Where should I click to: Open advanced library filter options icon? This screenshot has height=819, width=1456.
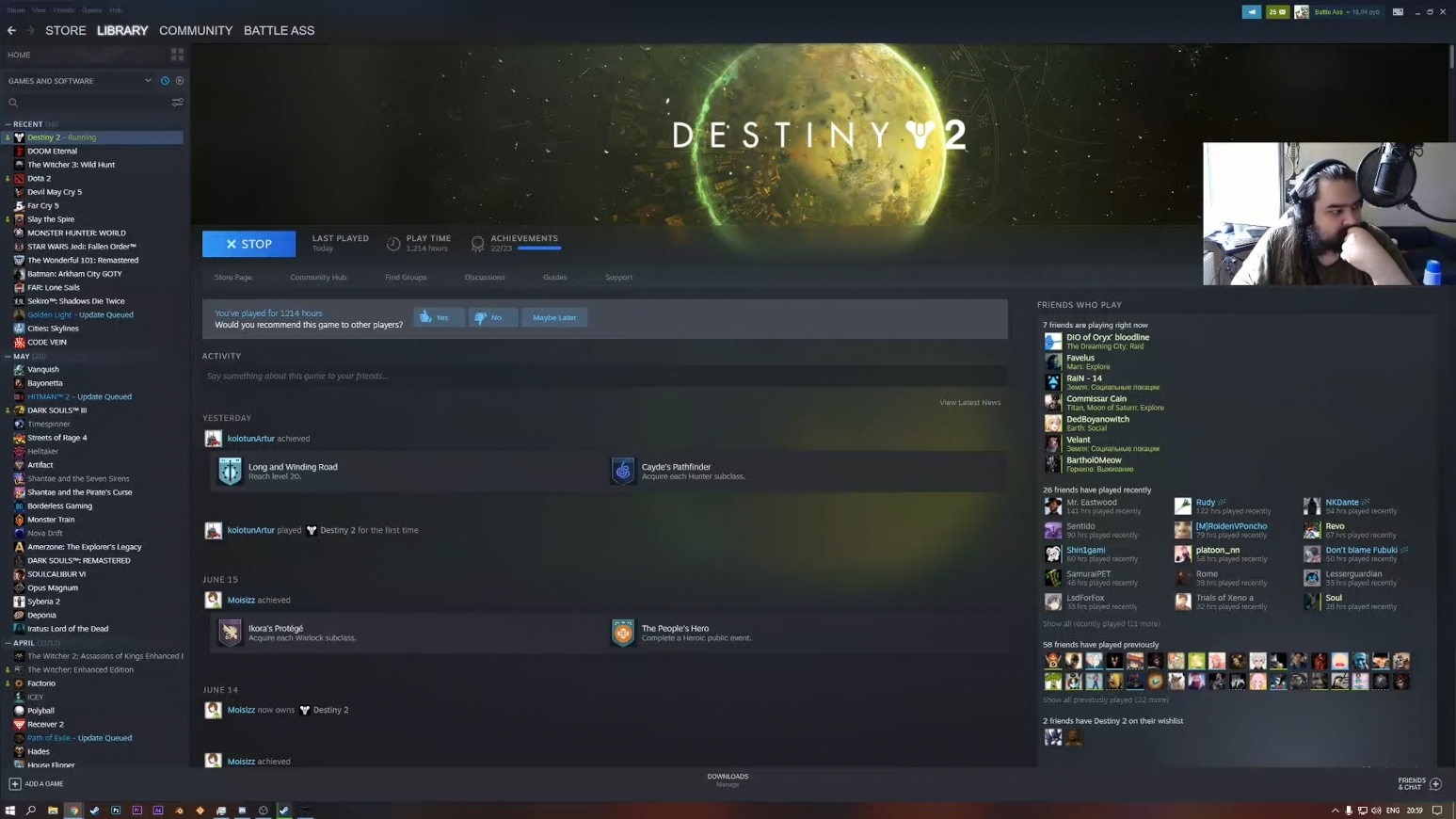tap(177, 103)
